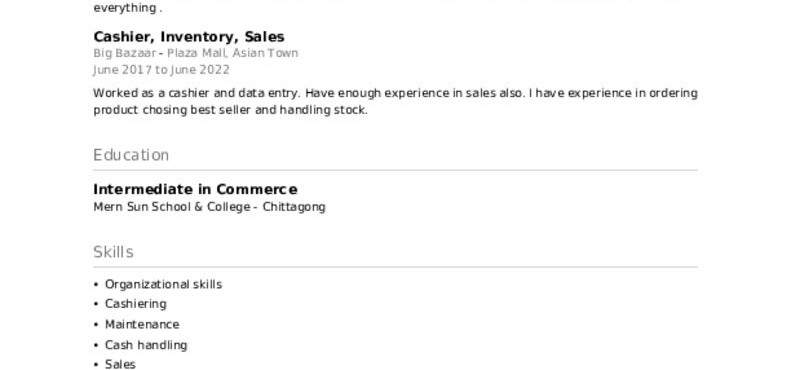Click the Plaza Mall, Asian Town location
This screenshot has height=370, width=791.
click(233, 53)
